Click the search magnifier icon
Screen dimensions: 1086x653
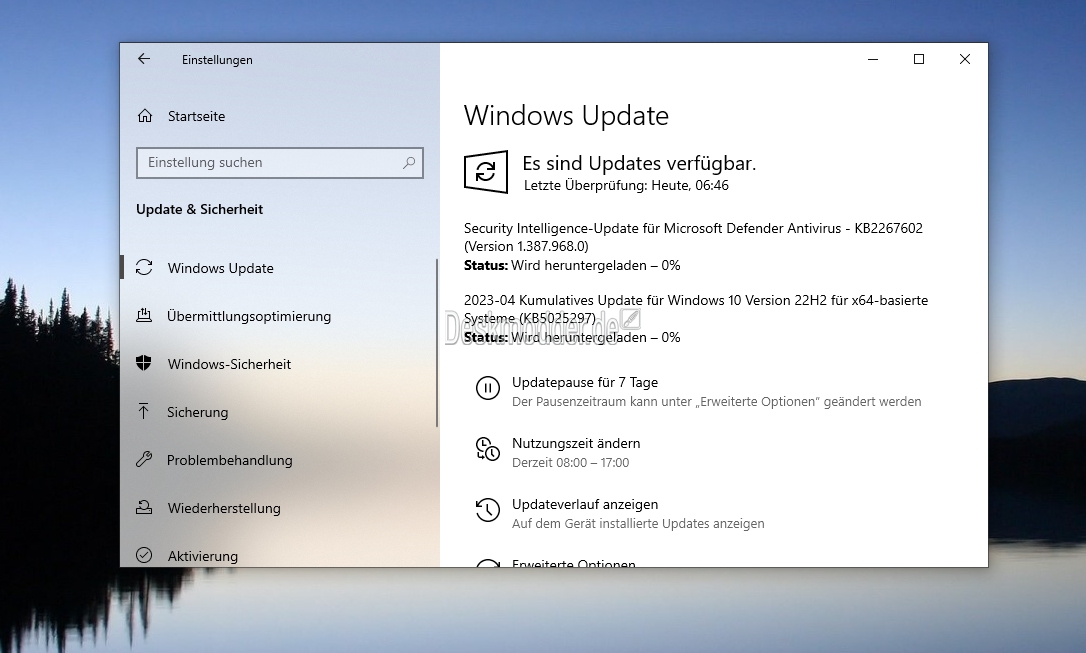coord(409,163)
